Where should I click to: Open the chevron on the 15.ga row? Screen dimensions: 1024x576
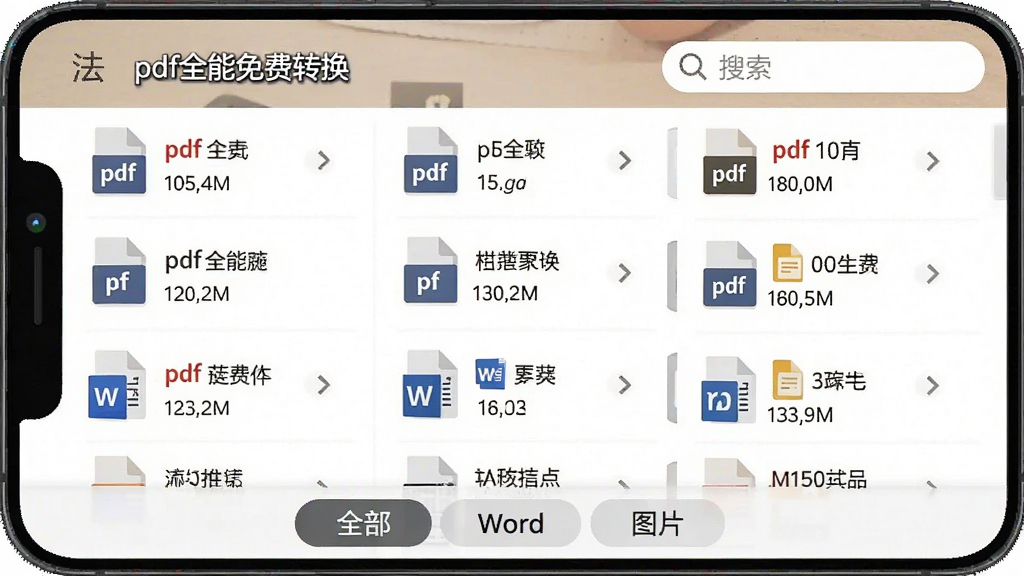click(624, 161)
